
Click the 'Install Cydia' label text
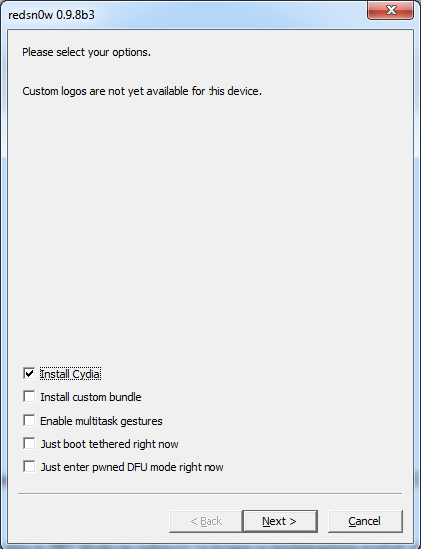click(70, 374)
